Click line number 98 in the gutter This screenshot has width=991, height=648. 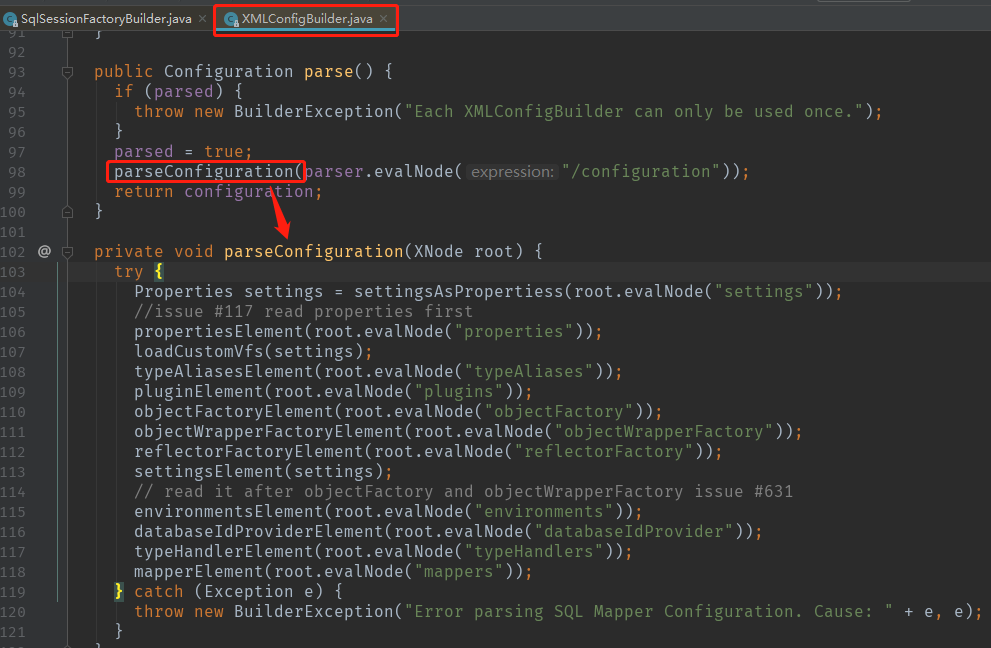(16, 172)
